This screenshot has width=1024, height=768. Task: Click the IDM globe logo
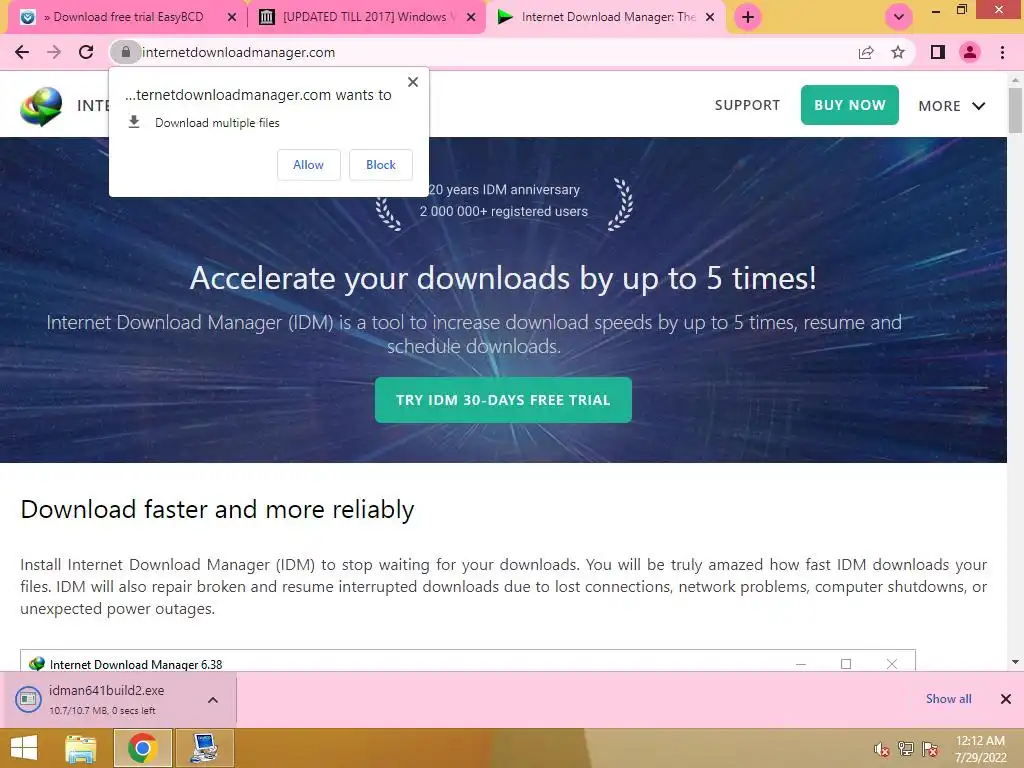(x=40, y=106)
